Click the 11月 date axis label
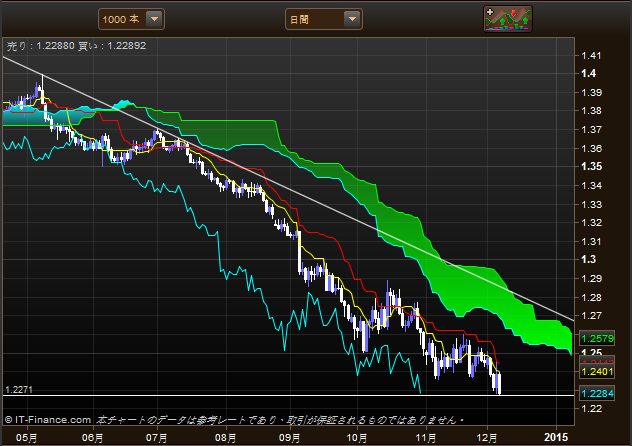This screenshot has width=632, height=446. 426,438
